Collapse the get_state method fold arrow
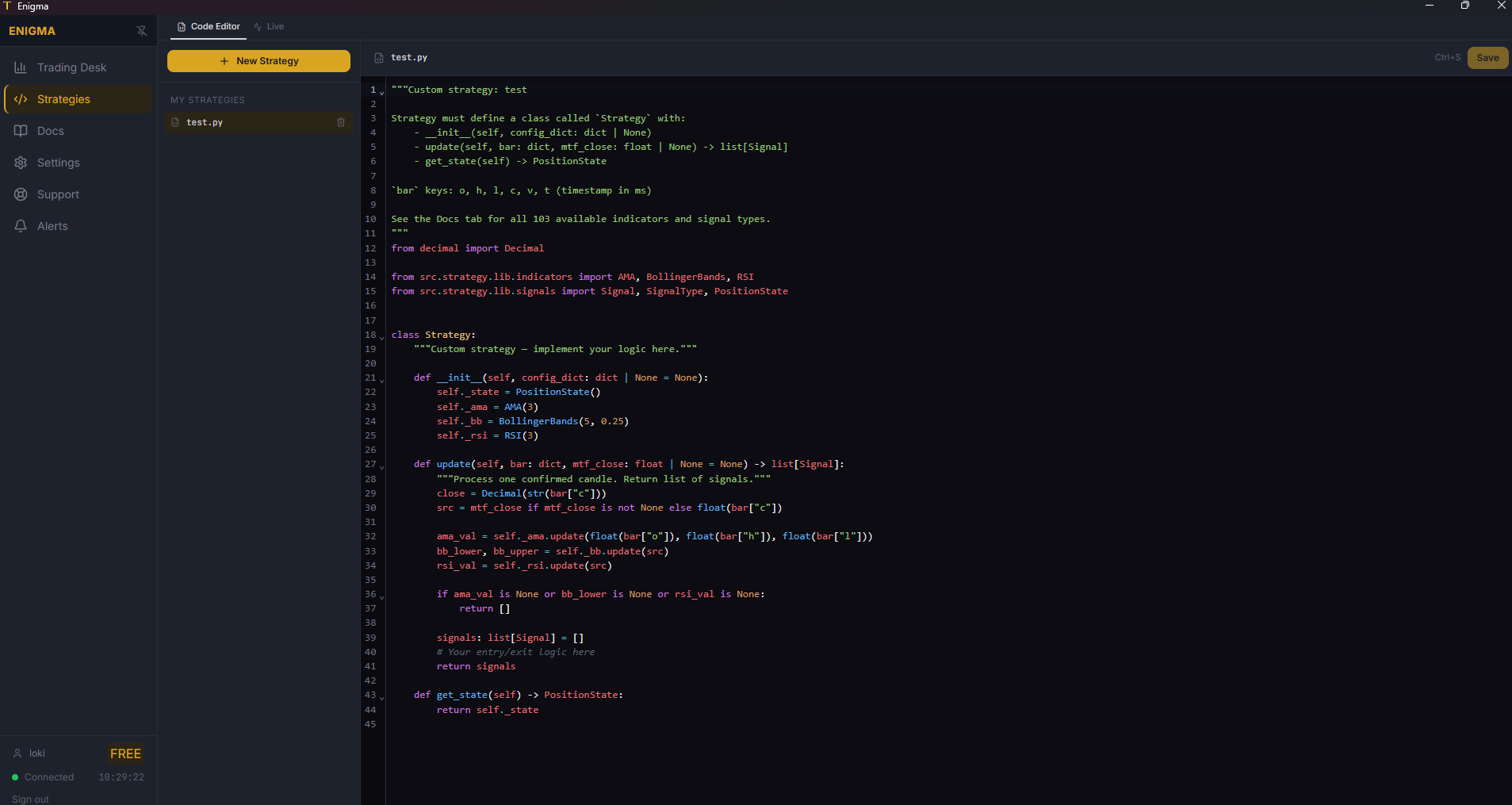 (x=381, y=697)
